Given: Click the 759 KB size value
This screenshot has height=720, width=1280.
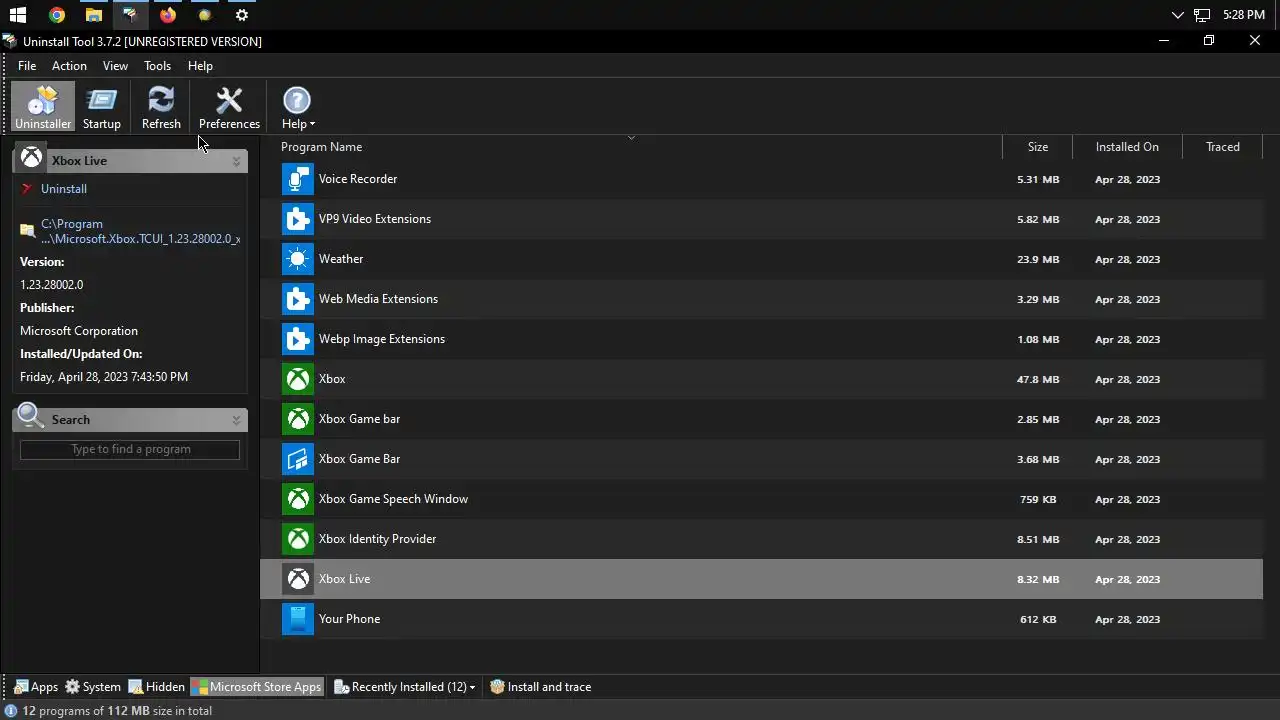Looking at the screenshot, I should click(1038, 500).
